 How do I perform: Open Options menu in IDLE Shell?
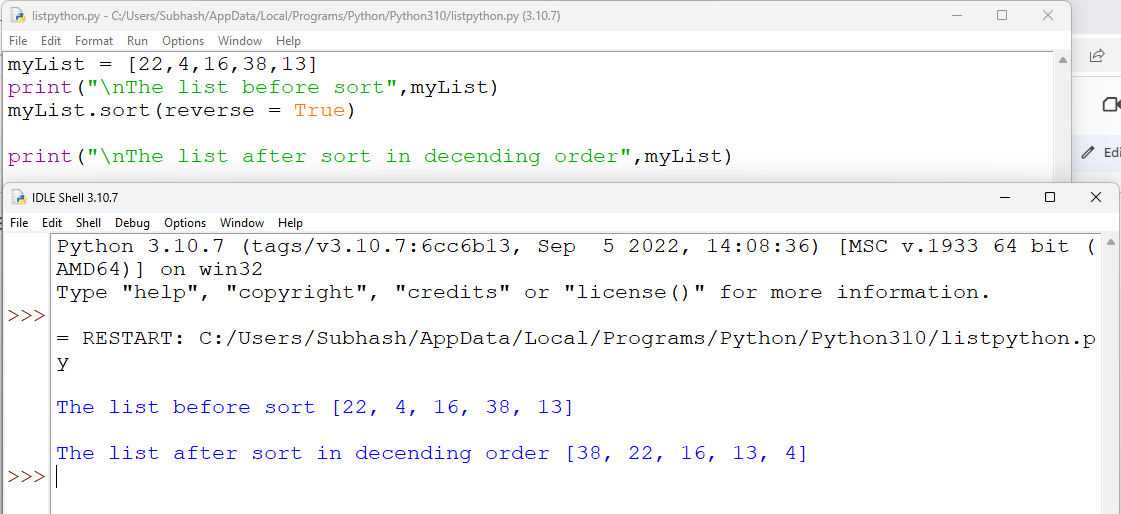click(x=185, y=222)
